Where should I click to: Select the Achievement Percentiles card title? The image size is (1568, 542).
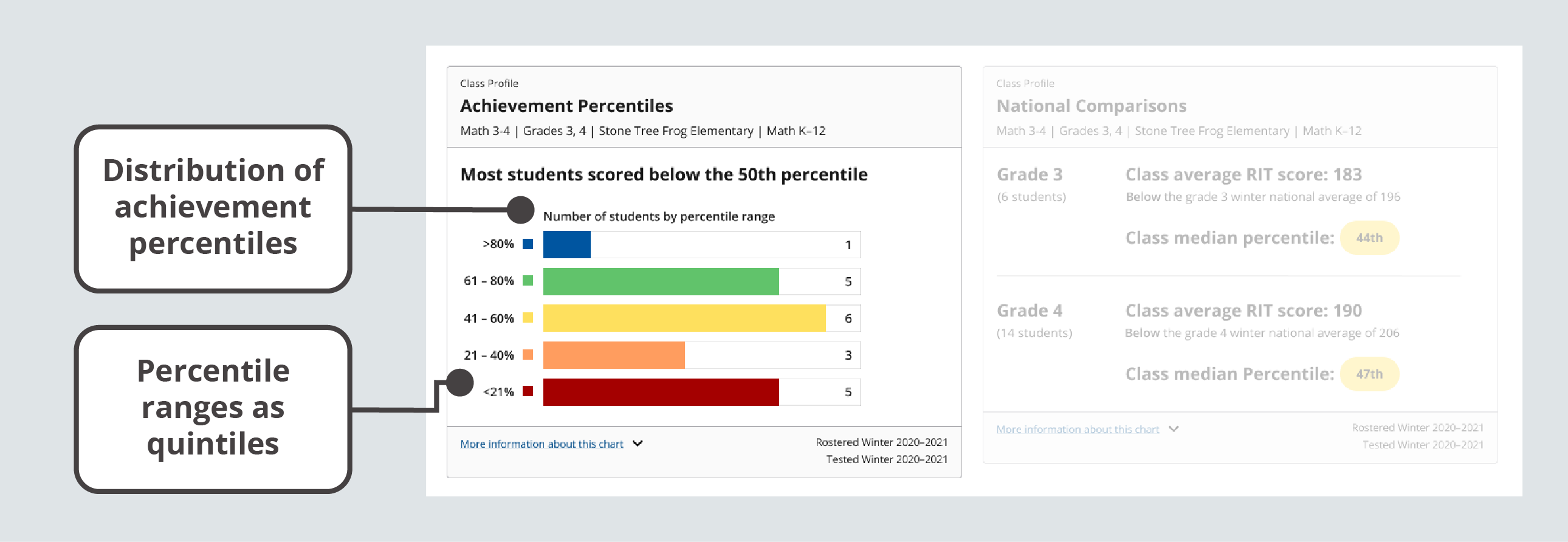pos(566,106)
